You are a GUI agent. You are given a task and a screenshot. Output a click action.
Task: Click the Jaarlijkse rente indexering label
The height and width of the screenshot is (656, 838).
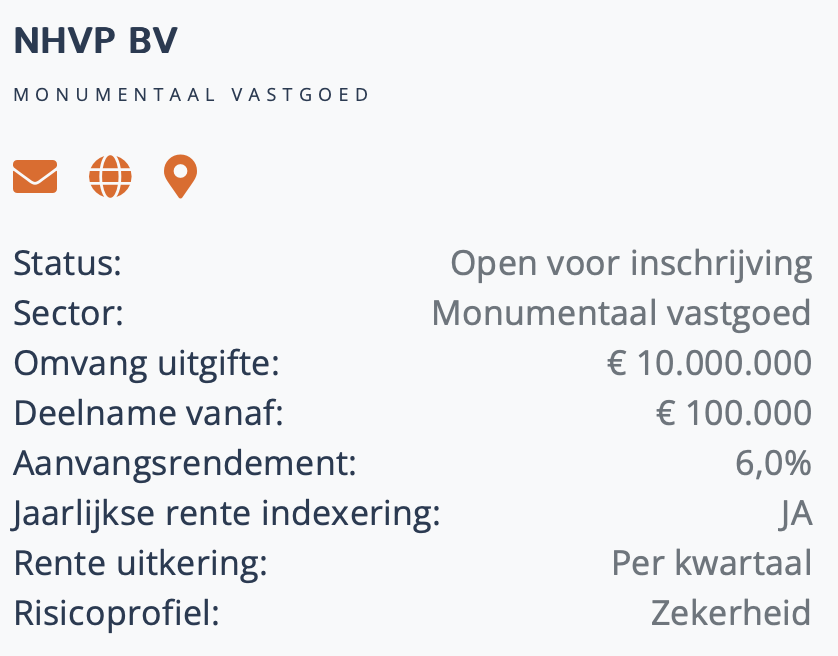click(227, 513)
